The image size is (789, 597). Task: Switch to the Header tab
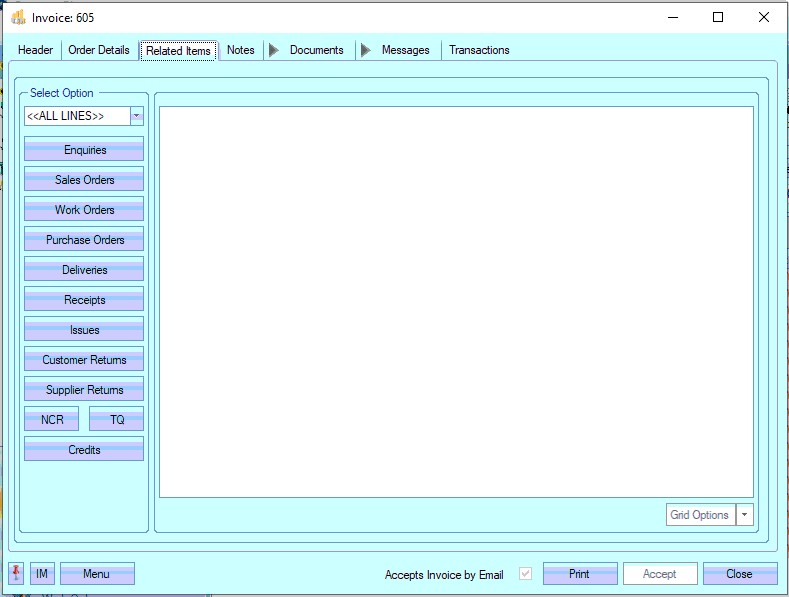35,50
